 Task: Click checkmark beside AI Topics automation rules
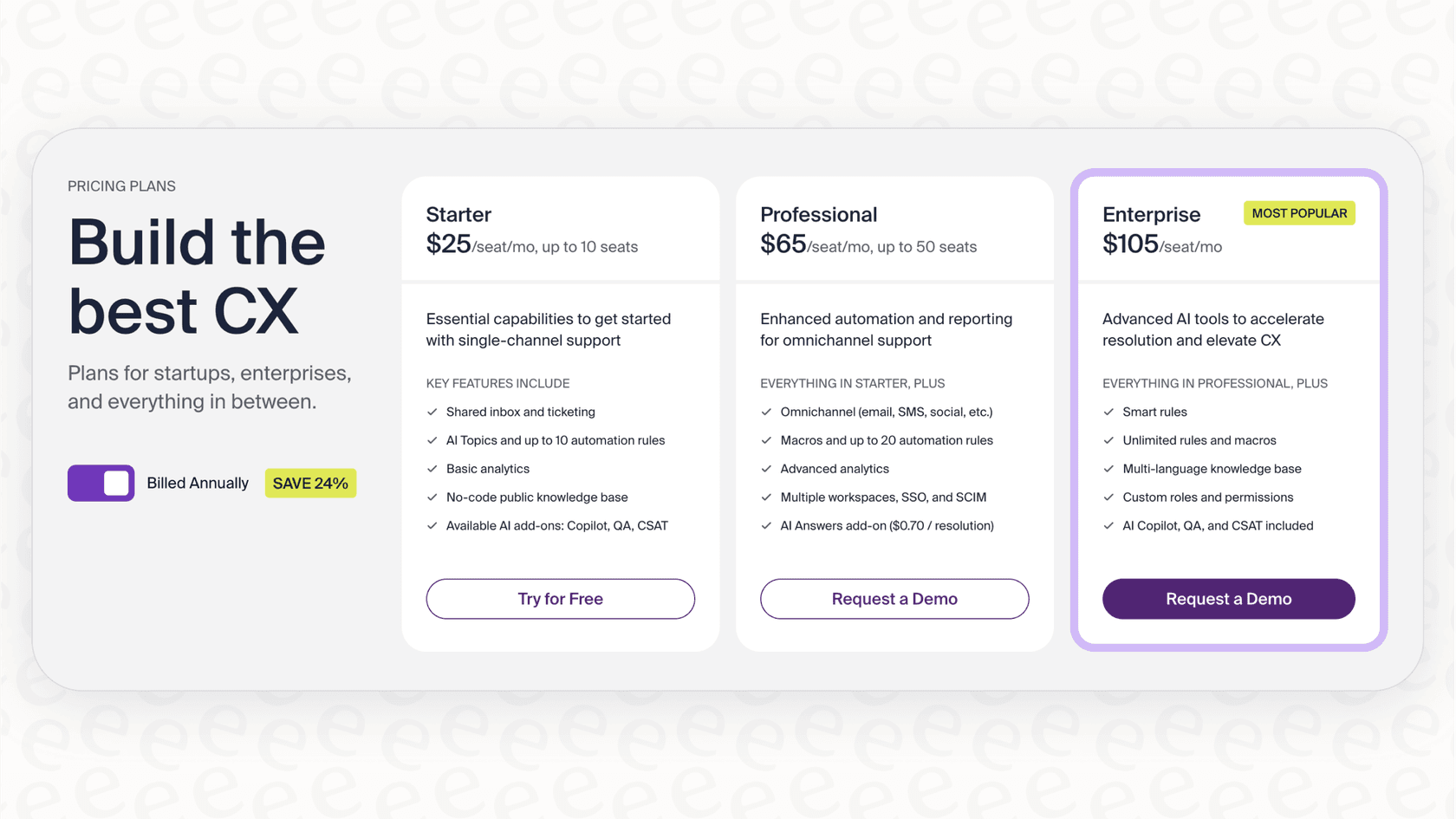point(432,441)
